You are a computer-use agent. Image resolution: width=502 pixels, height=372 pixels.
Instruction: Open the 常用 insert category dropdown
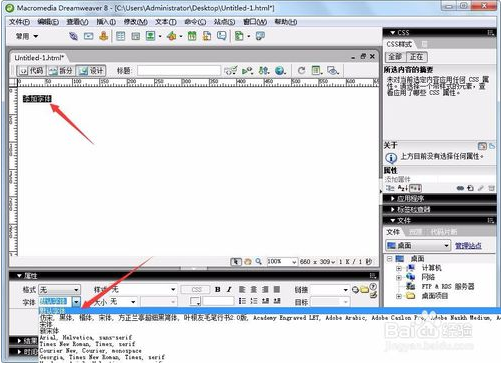click(x=27, y=36)
